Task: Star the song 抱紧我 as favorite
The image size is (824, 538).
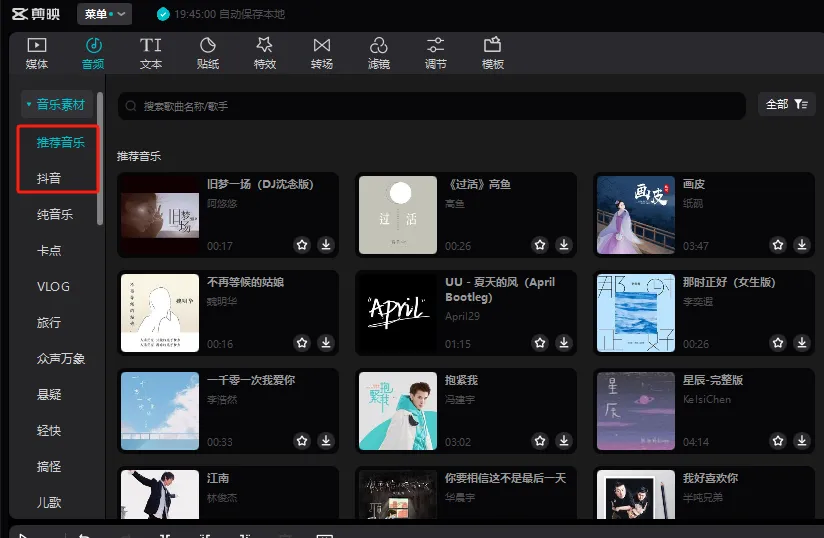Action: pyautogui.click(x=540, y=440)
